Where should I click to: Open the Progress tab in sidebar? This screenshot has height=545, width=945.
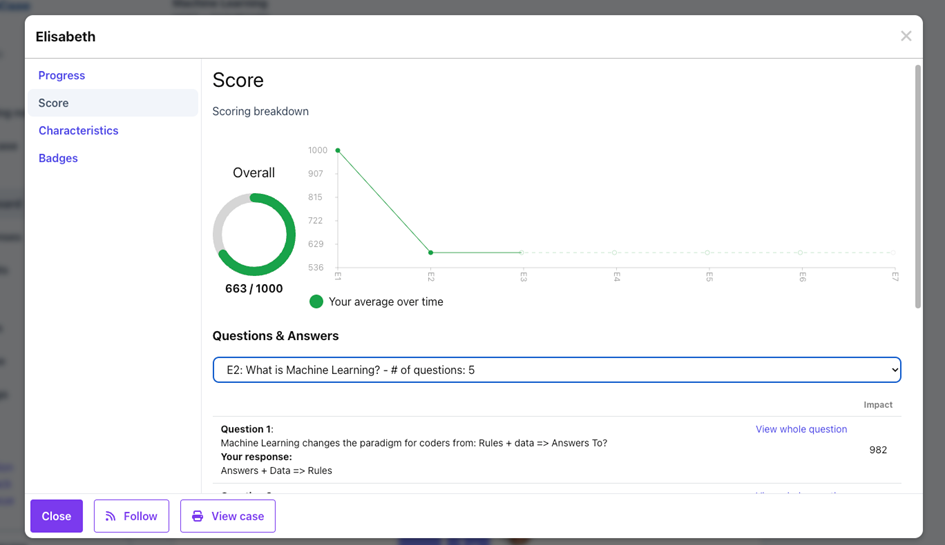tap(62, 75)
